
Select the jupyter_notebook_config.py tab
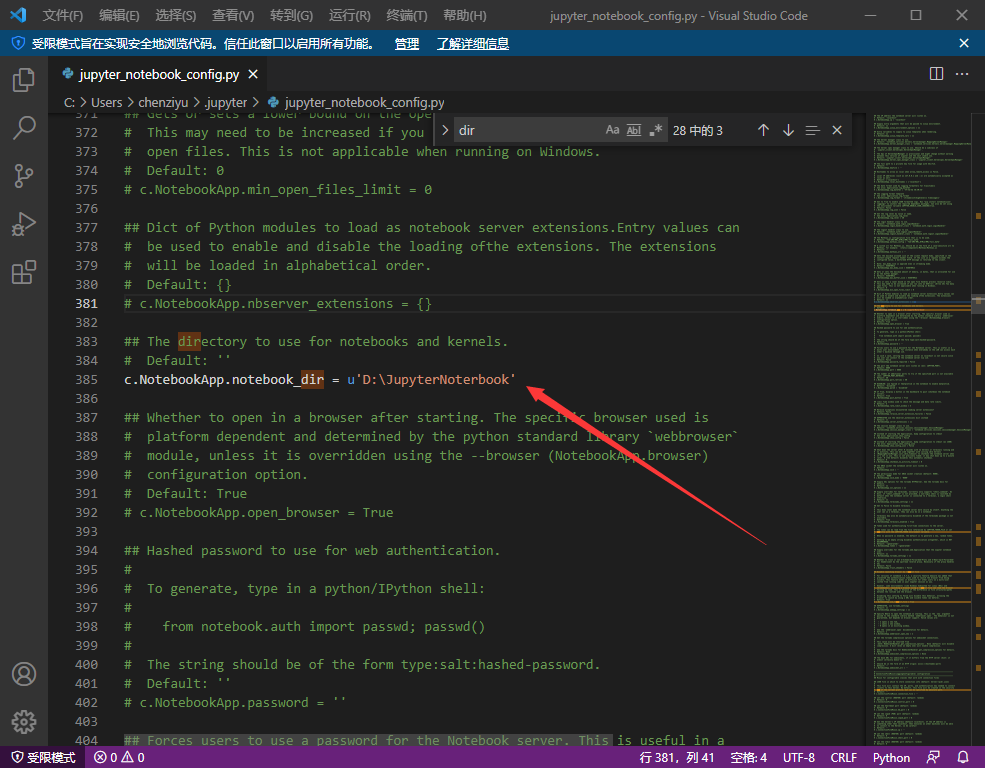click(160, 74)
